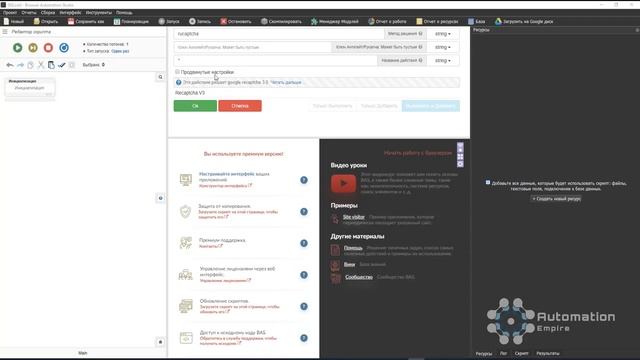The image size is (640, 360).
Task: Click the Новый (New) toolbar button
Action: coord(14,21)
